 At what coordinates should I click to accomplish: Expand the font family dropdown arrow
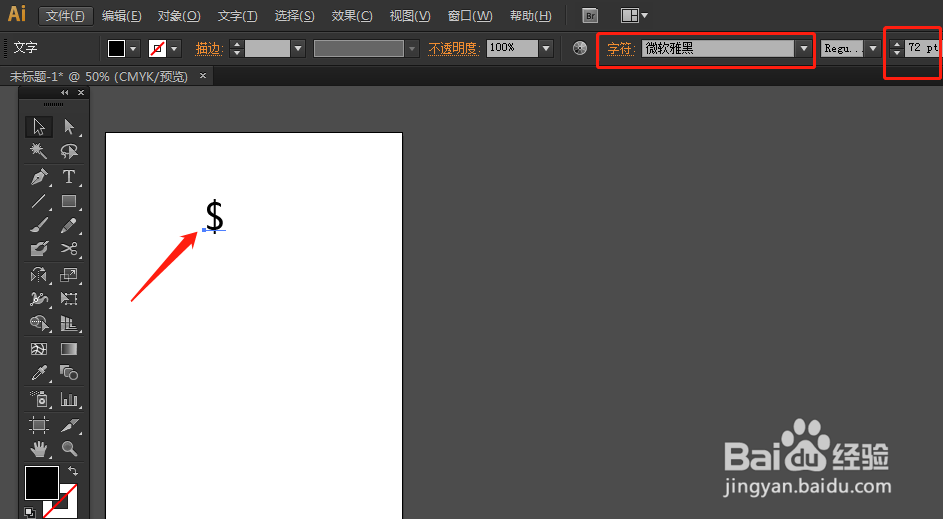click(803, 48)
